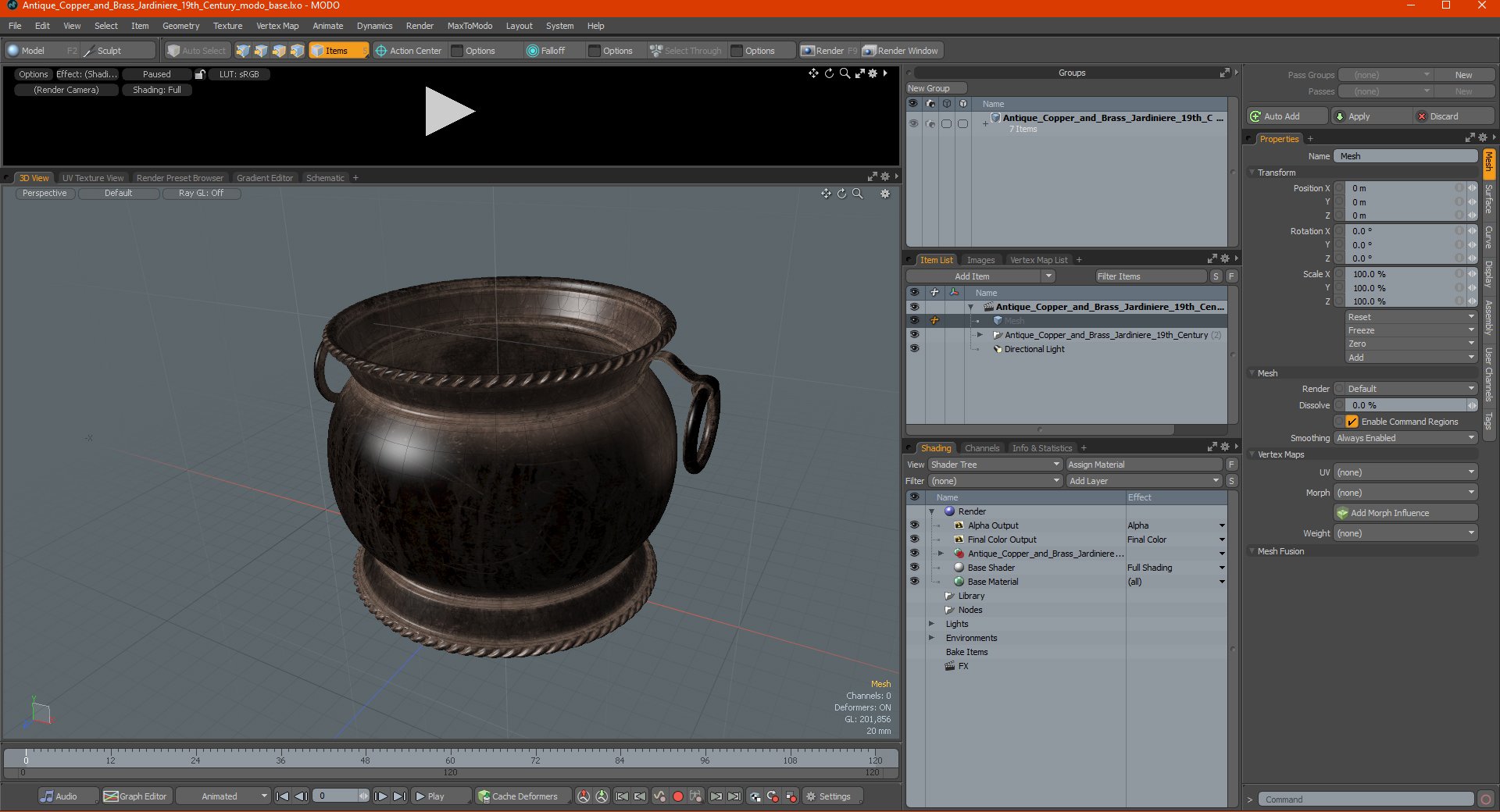
Task: Maximize the Groups panel
Action: tap(1225, 73)
